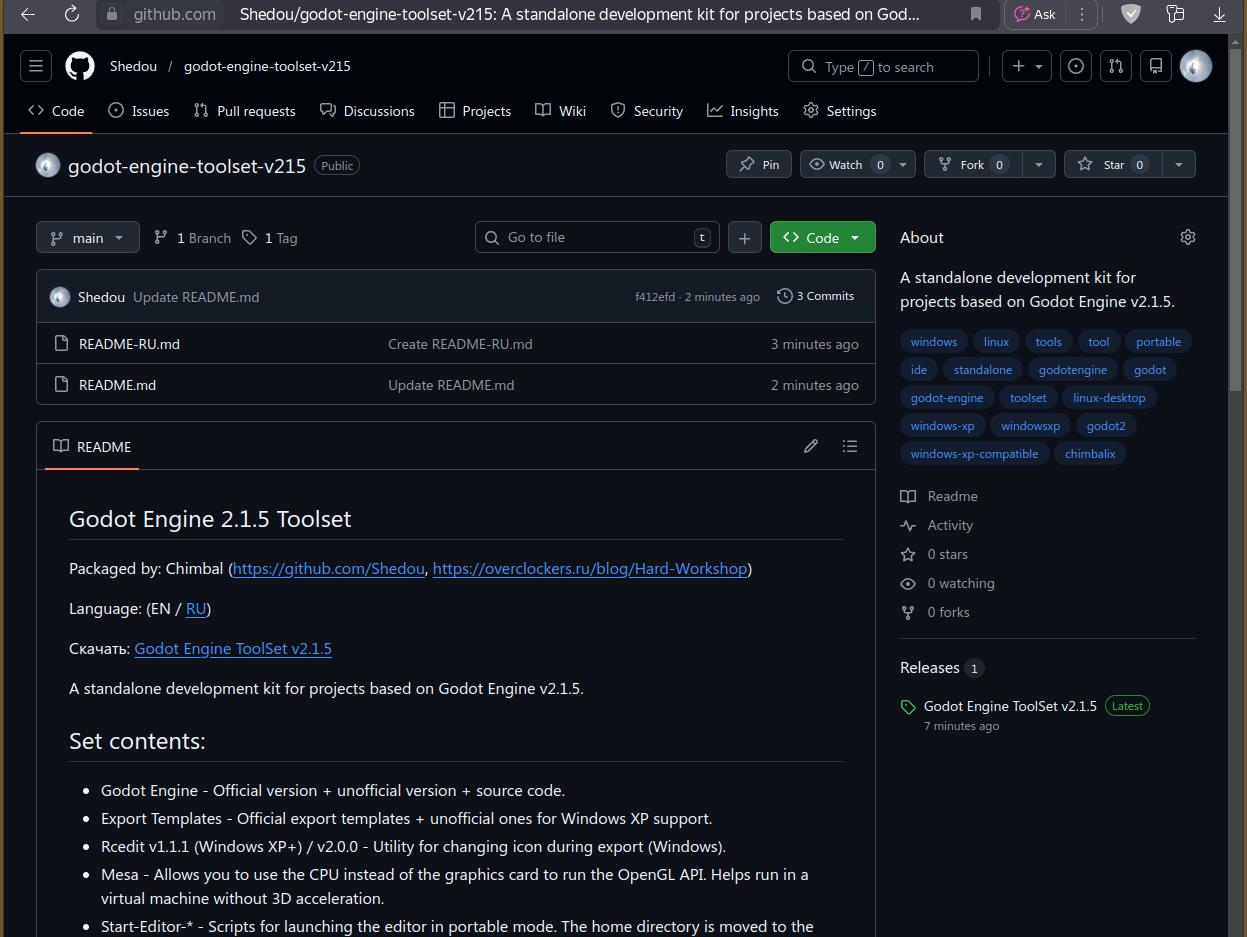Open the Issues tab

point(139,111)
